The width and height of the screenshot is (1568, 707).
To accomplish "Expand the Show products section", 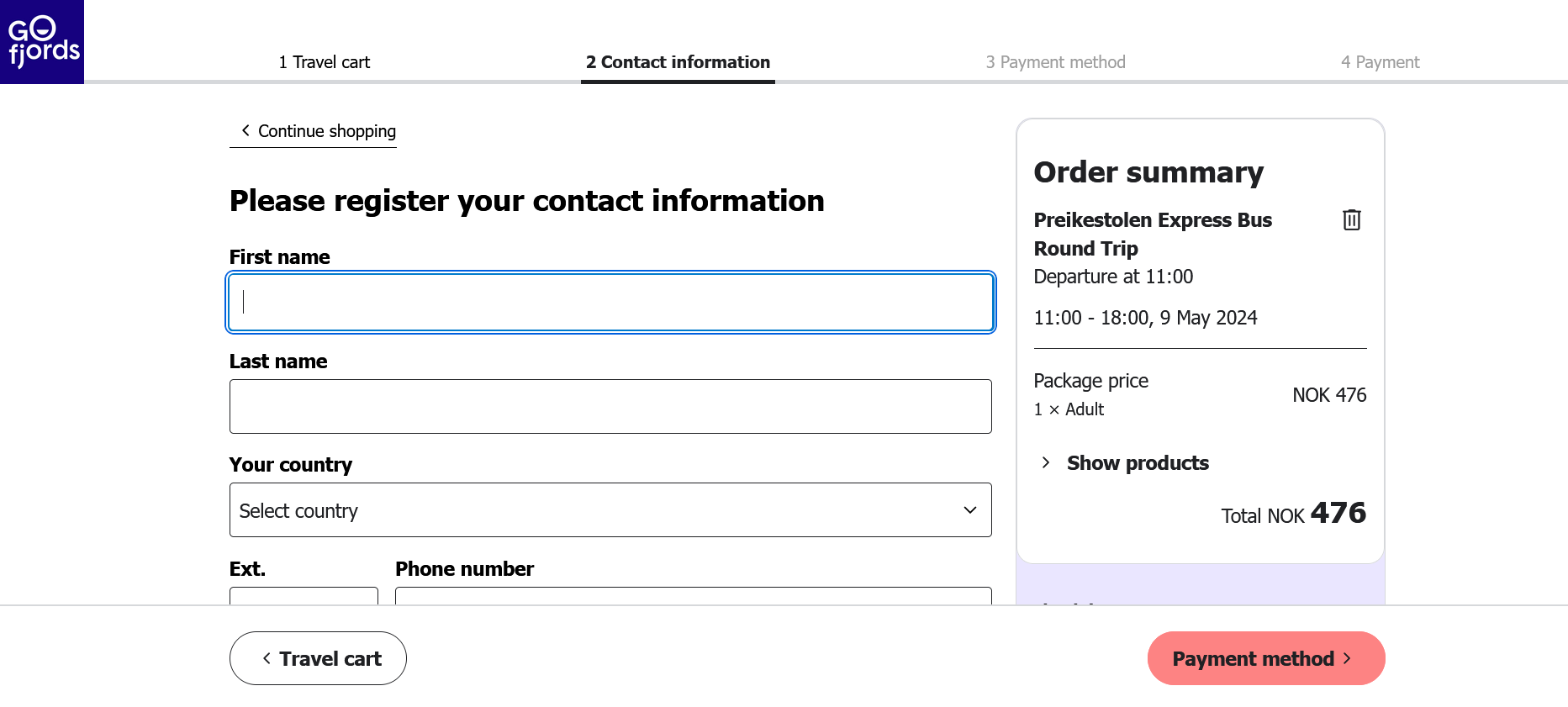I will [x=1137, y=463].
